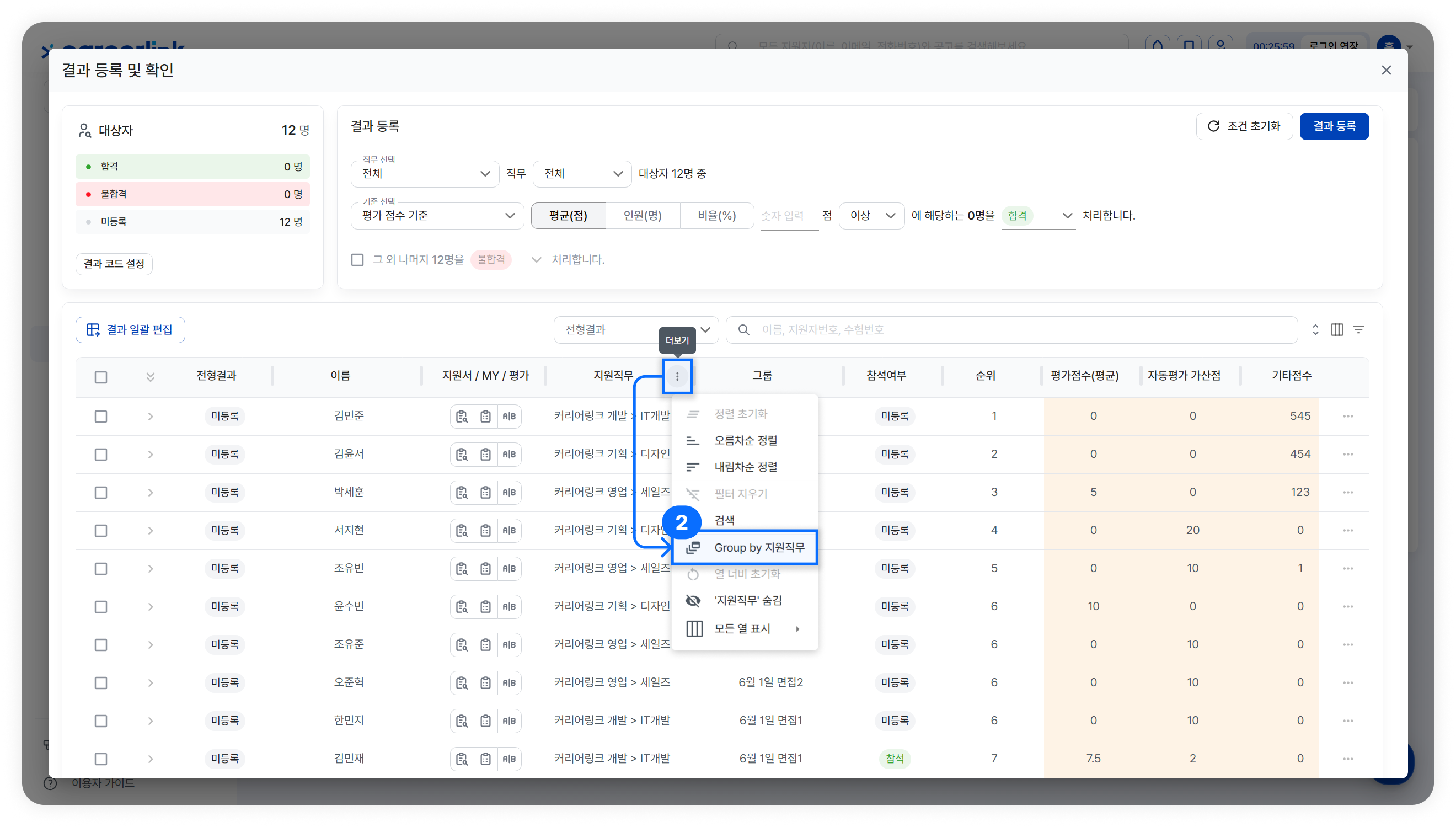This screenshot has width=1456, height=827.
Task: Click the 조건 초기화 button
Action: tap(1244, 126)
